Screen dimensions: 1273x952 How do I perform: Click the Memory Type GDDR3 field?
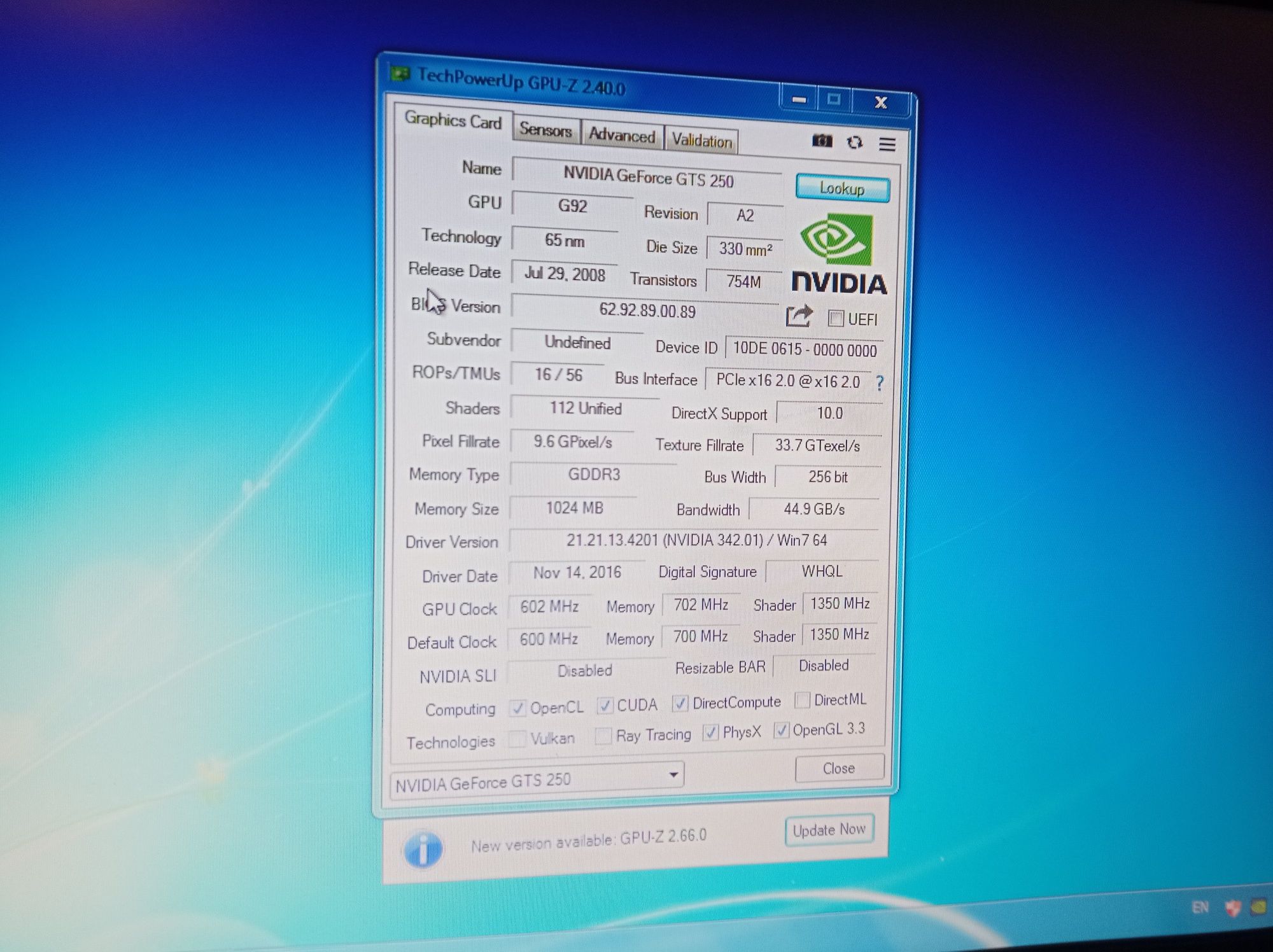[594, 475]
